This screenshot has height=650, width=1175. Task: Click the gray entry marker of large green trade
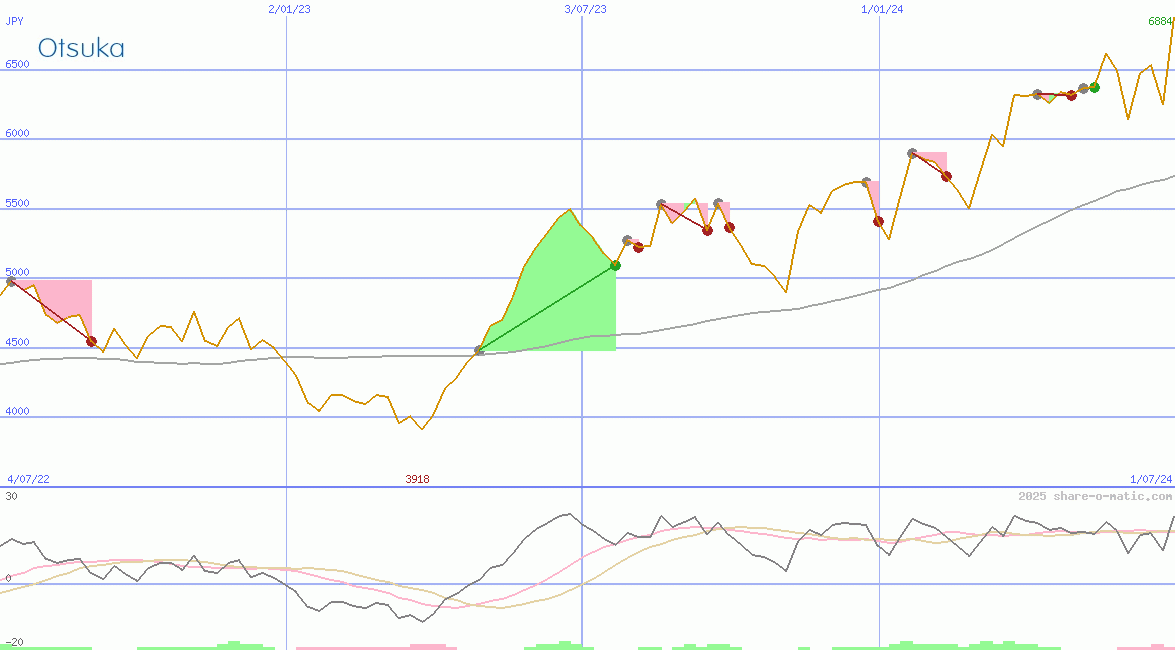(x=479, y=350)
